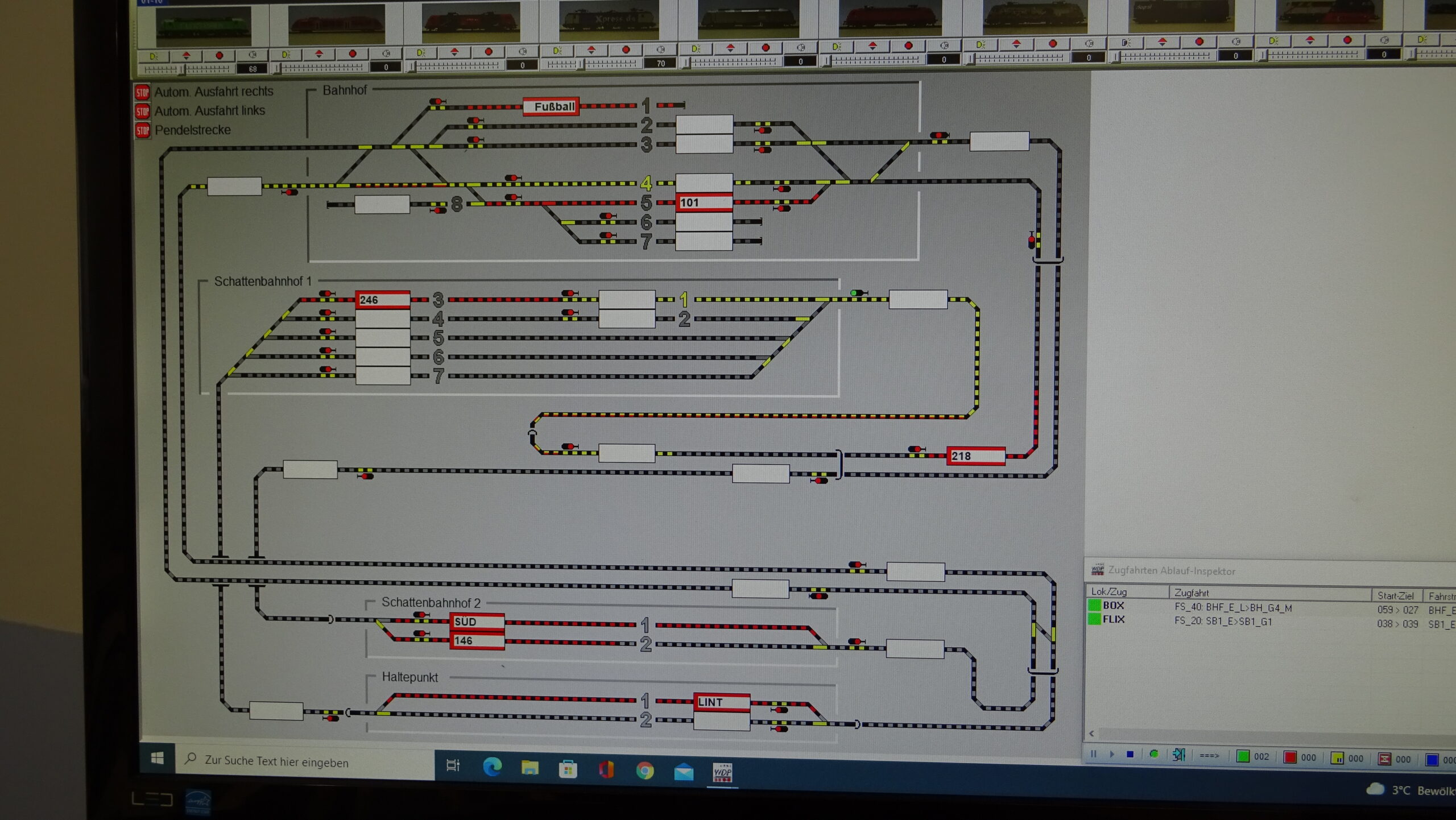Open Google Chrome from the taskbar

click(645, 771)
